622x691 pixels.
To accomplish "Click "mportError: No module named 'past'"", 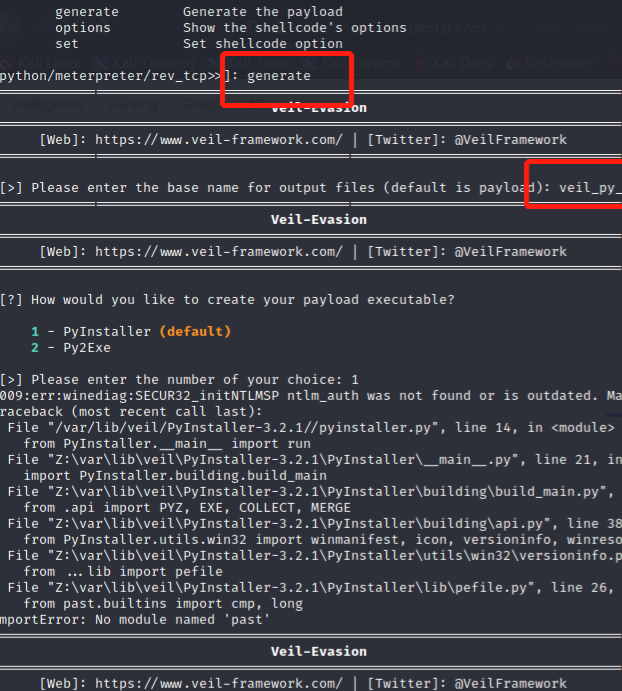I will click(x=135, y=620).
